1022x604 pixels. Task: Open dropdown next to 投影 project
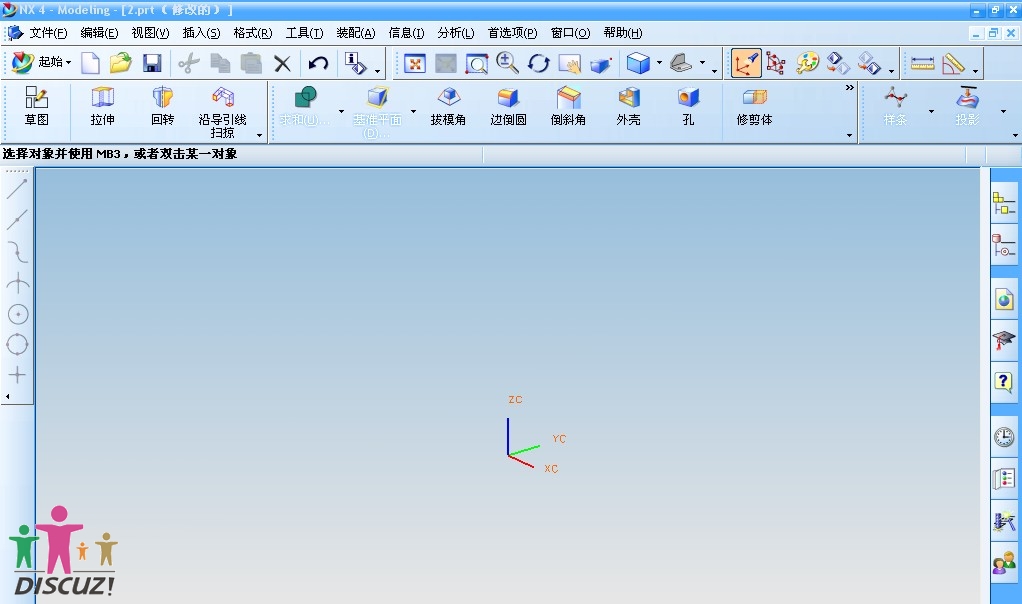click(x=1003, y=111)
